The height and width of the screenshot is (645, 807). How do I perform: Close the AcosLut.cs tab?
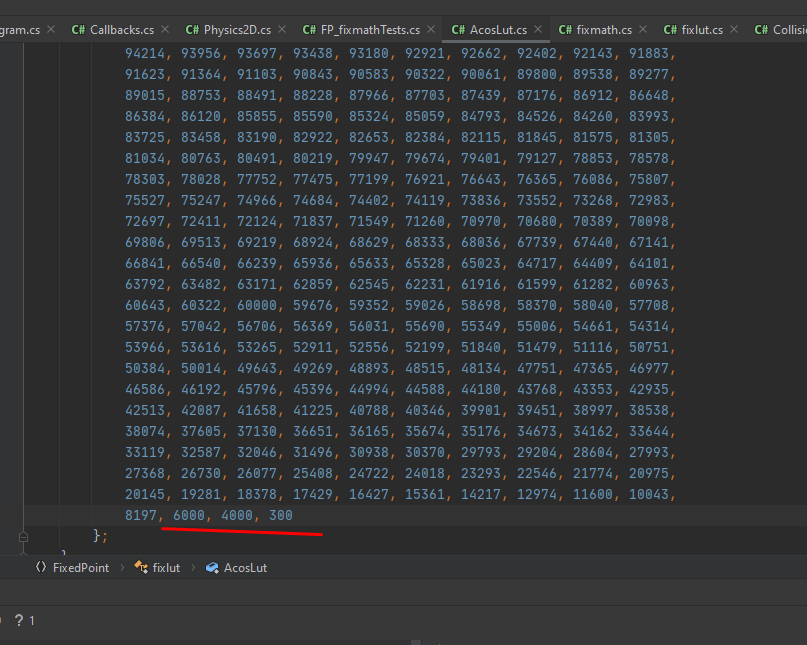pyautogui.click(x=538, y=29)
